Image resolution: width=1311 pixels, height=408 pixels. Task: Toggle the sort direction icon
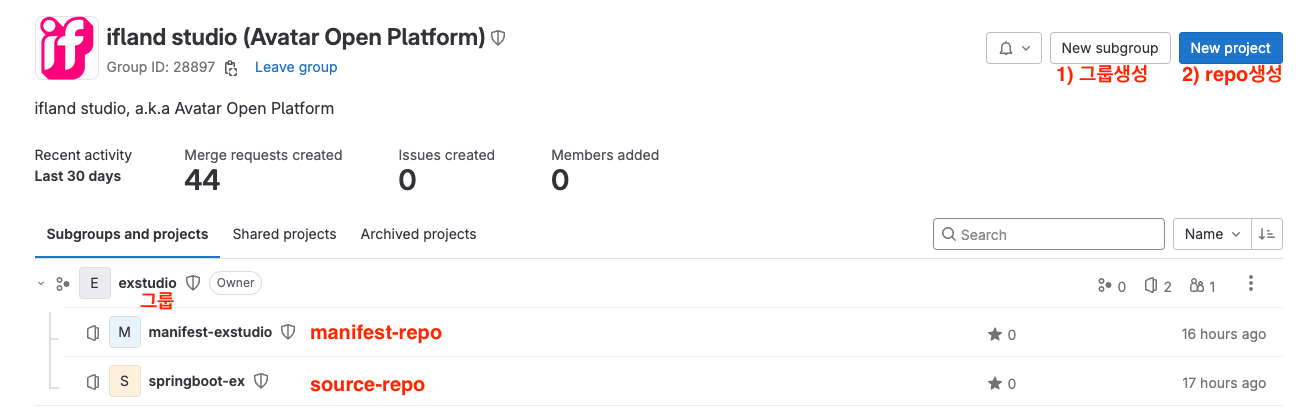[x=1267, y=234]
